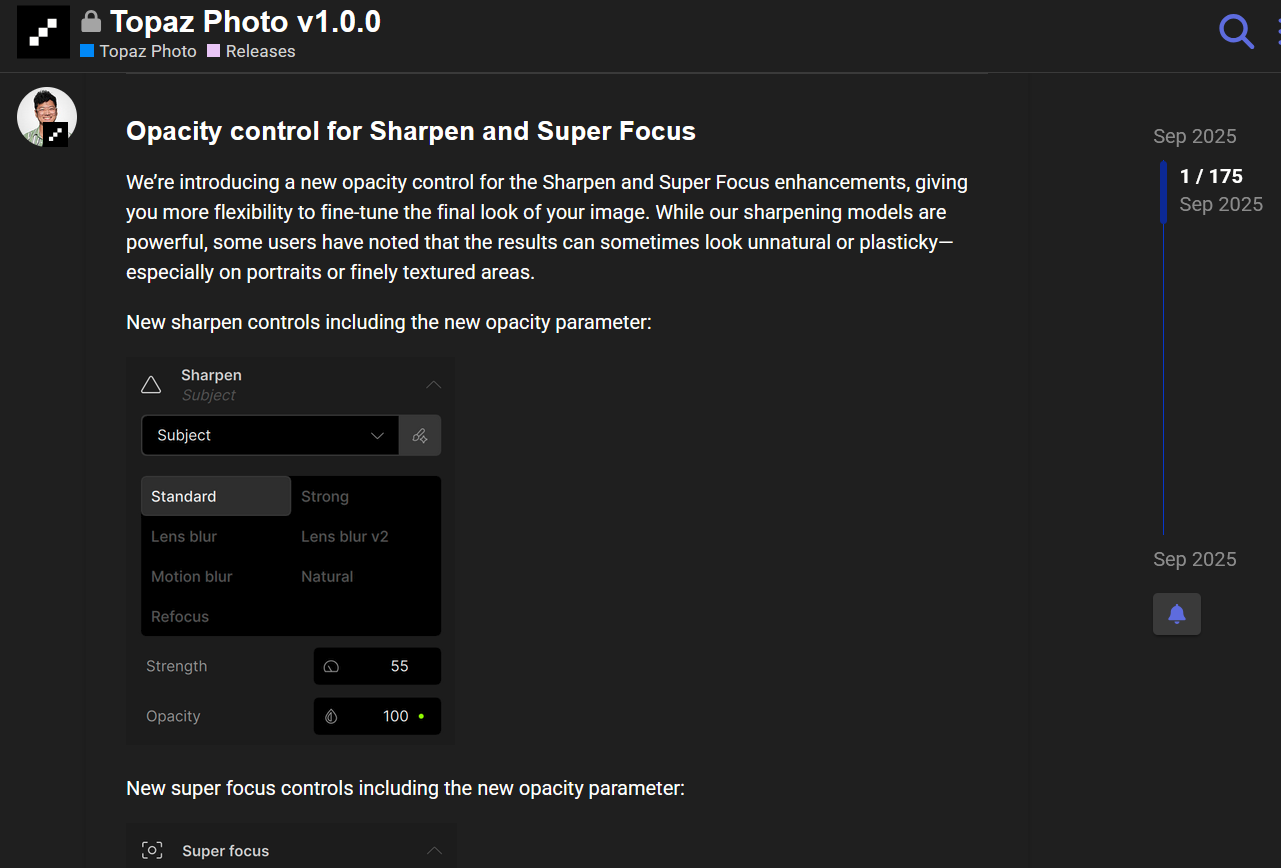Click the Topaz Labs logo icon
The image size is (1281, 868).
coord(43,32)
